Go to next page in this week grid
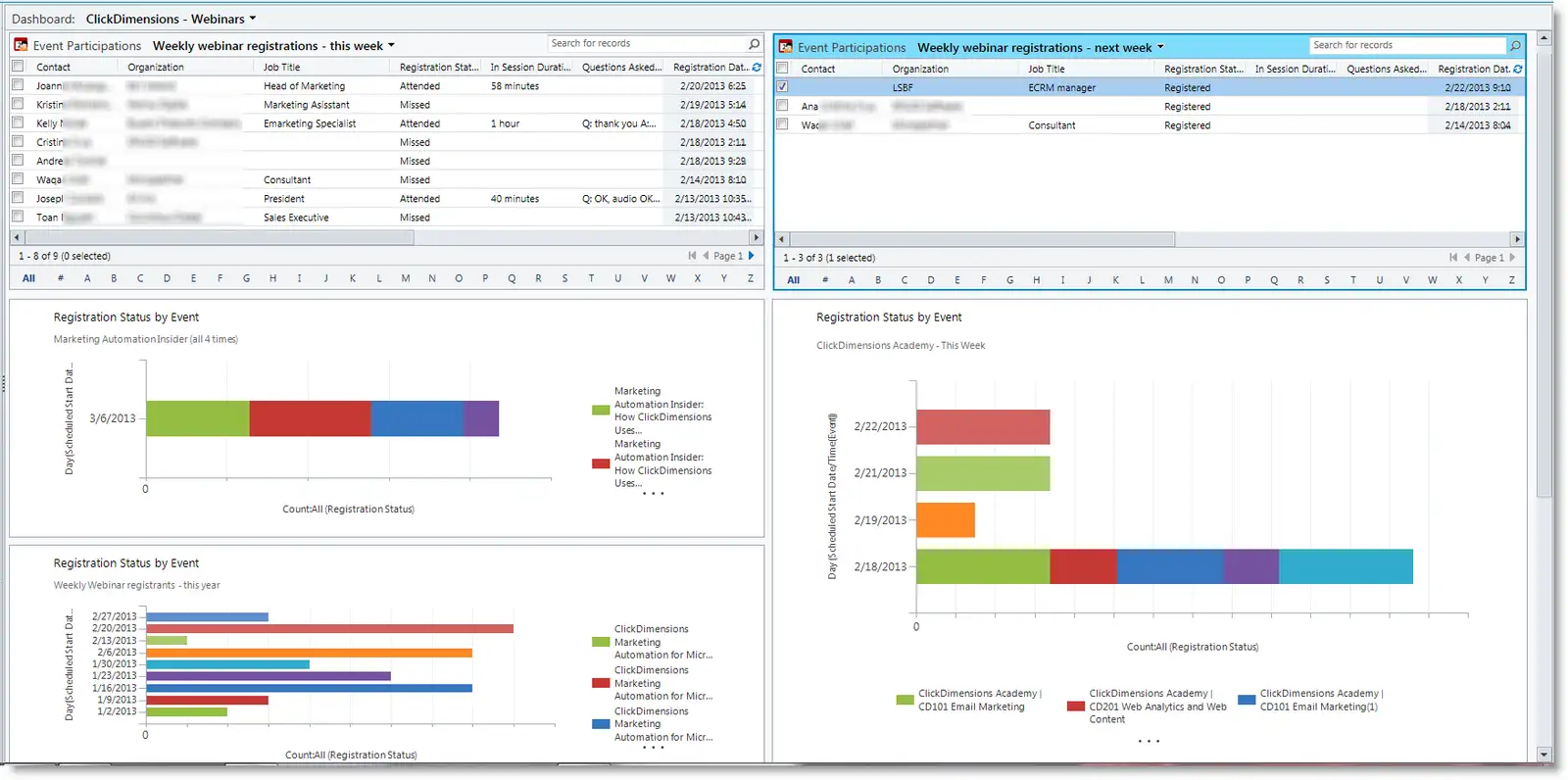This screenshot has width=1568, height=780. (x=752, y=256)
